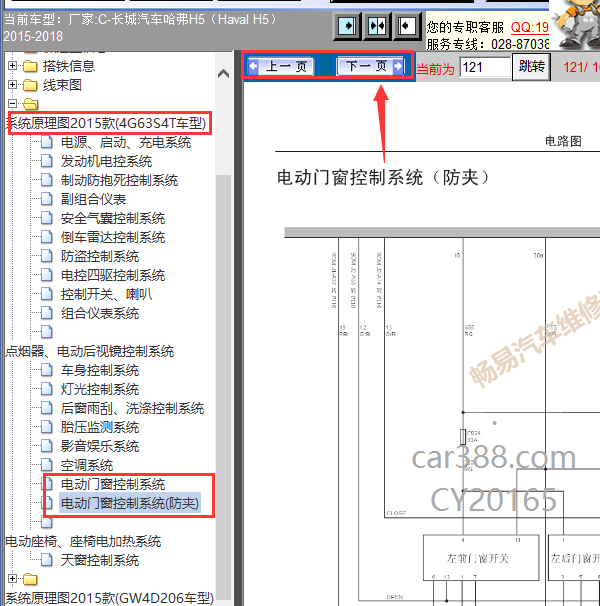Expand the 系统原理图2015款(GW4D206车型) folder
Screen dimensions: 600x606
(x=12, y=578)
